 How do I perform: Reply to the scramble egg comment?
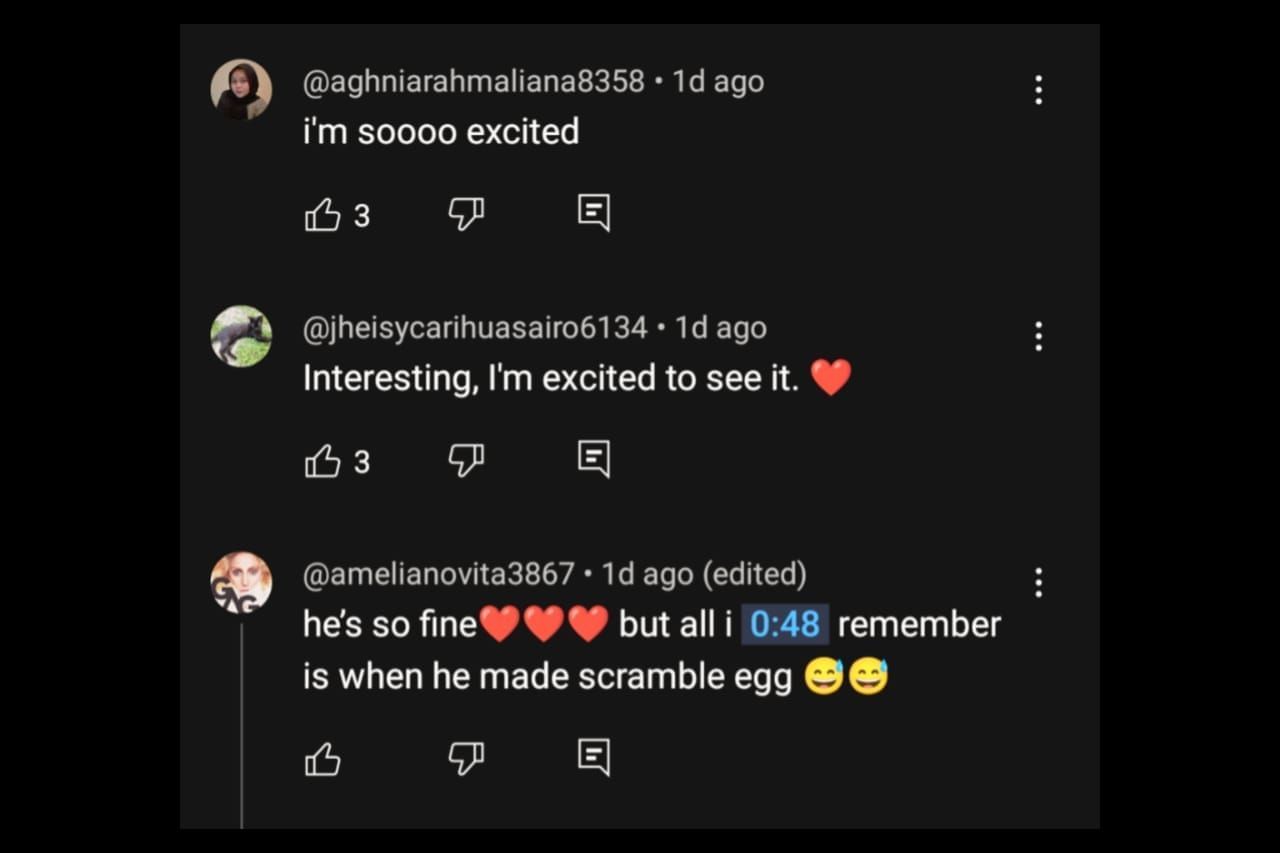(x=594, y=758)
